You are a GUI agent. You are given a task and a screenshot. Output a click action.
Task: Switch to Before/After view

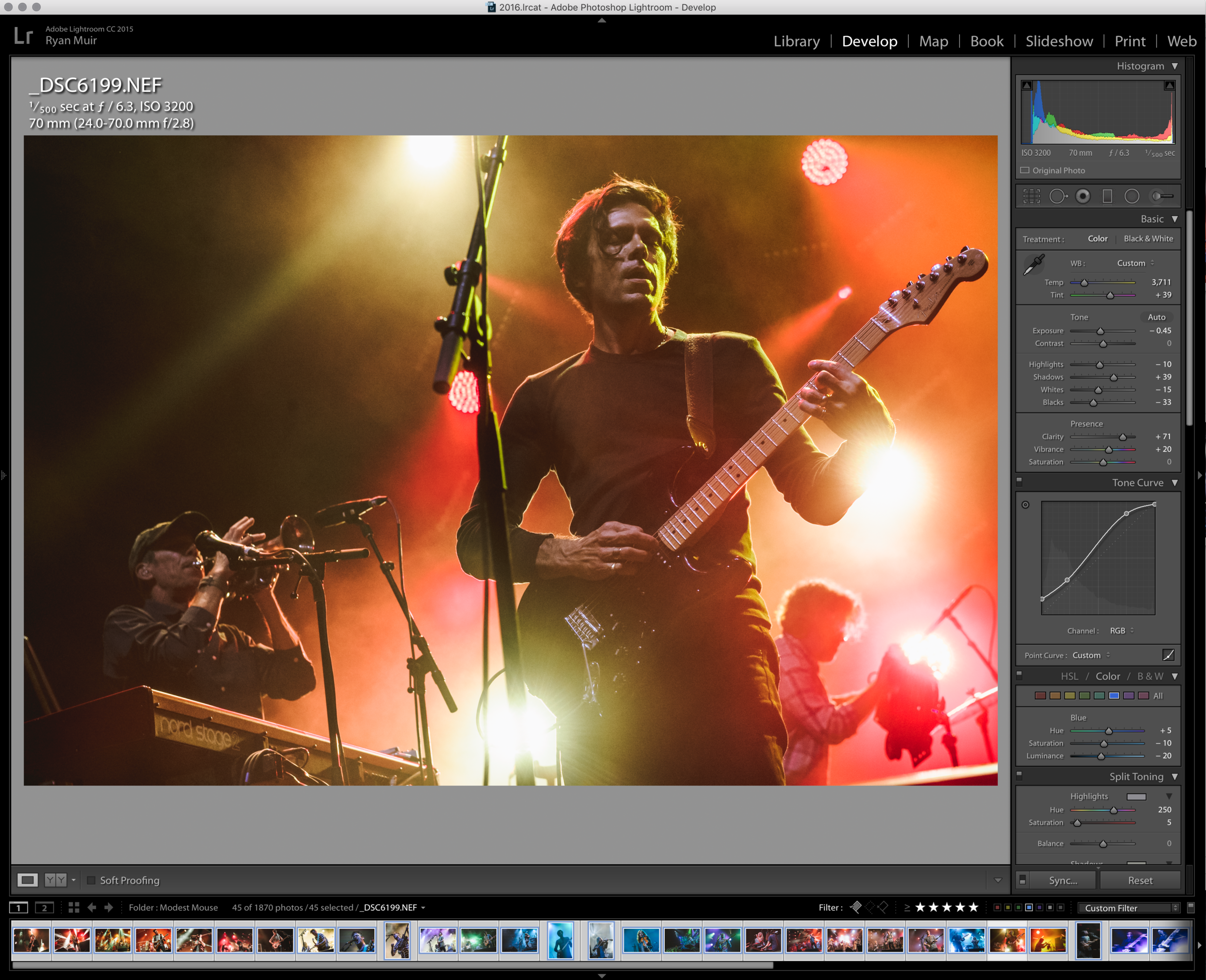[x=55, y=880]
